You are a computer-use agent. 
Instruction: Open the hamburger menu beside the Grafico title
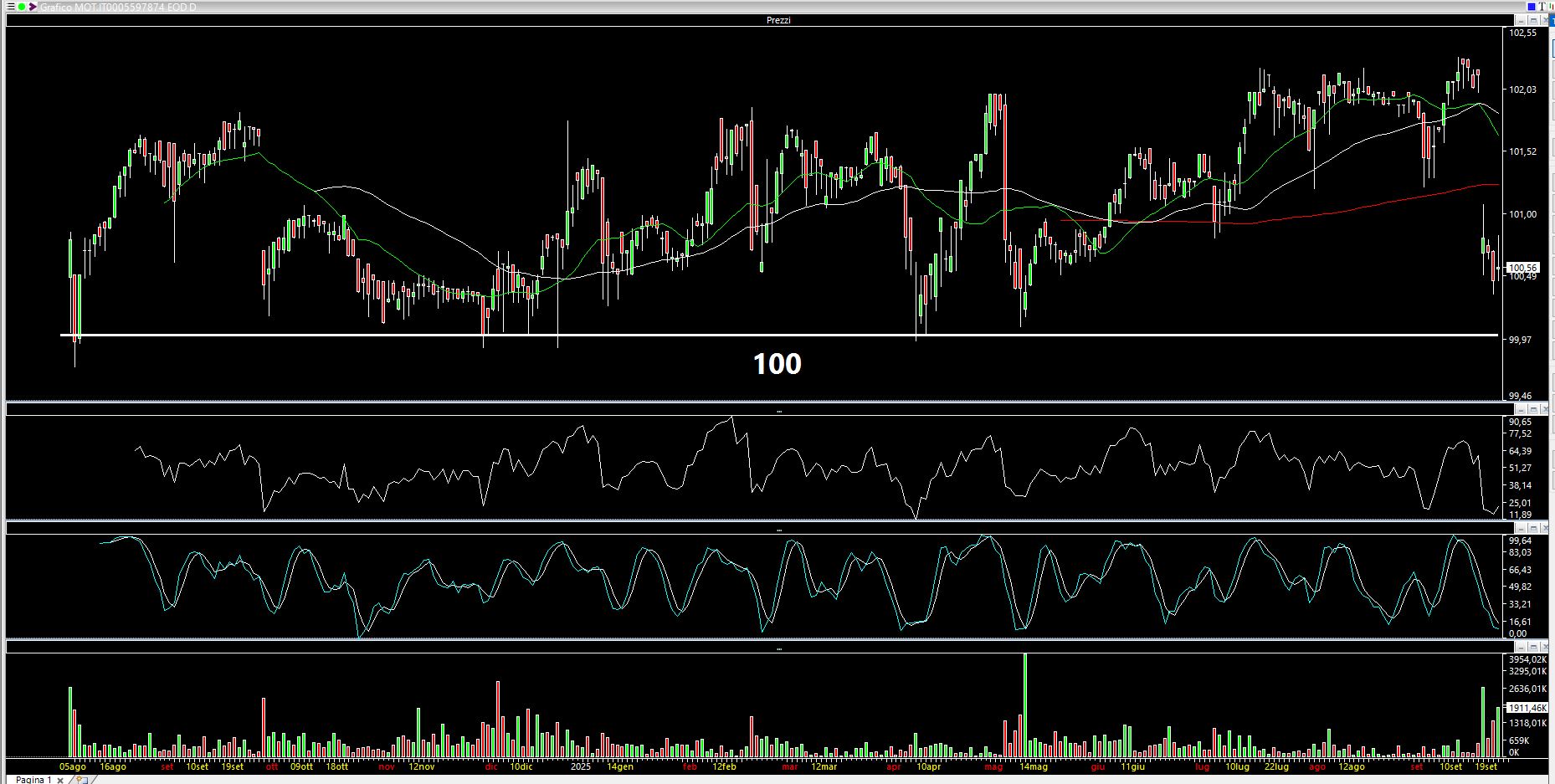coord(8,7)
